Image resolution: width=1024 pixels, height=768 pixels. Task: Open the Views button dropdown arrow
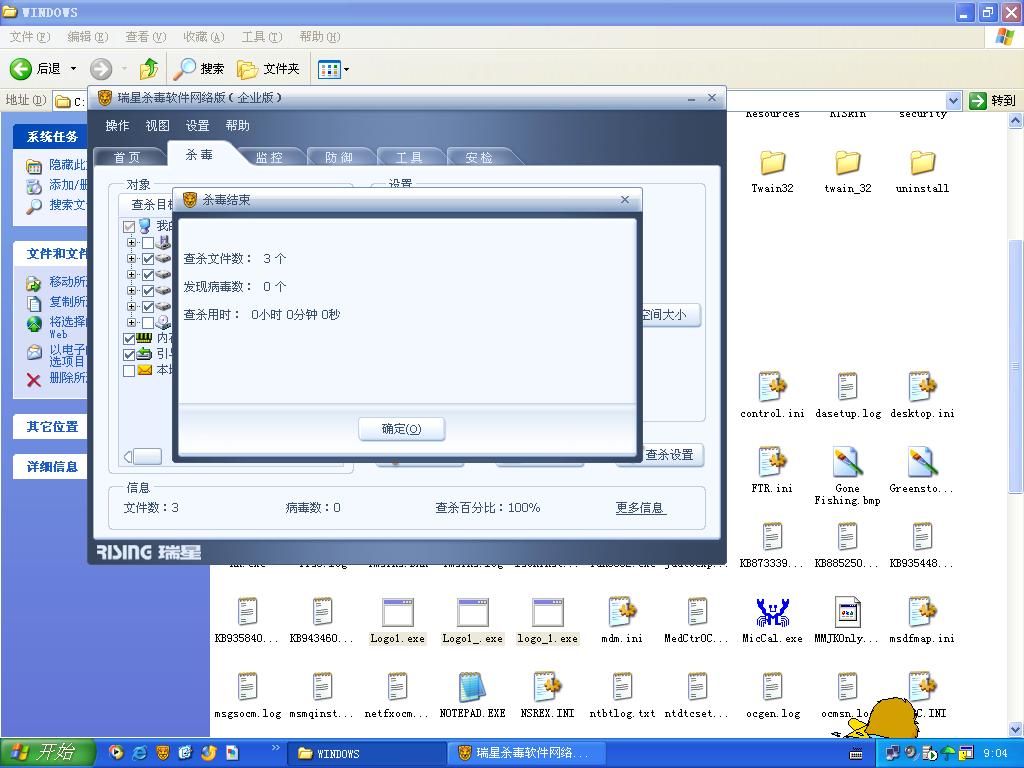(x=346, y=69)
